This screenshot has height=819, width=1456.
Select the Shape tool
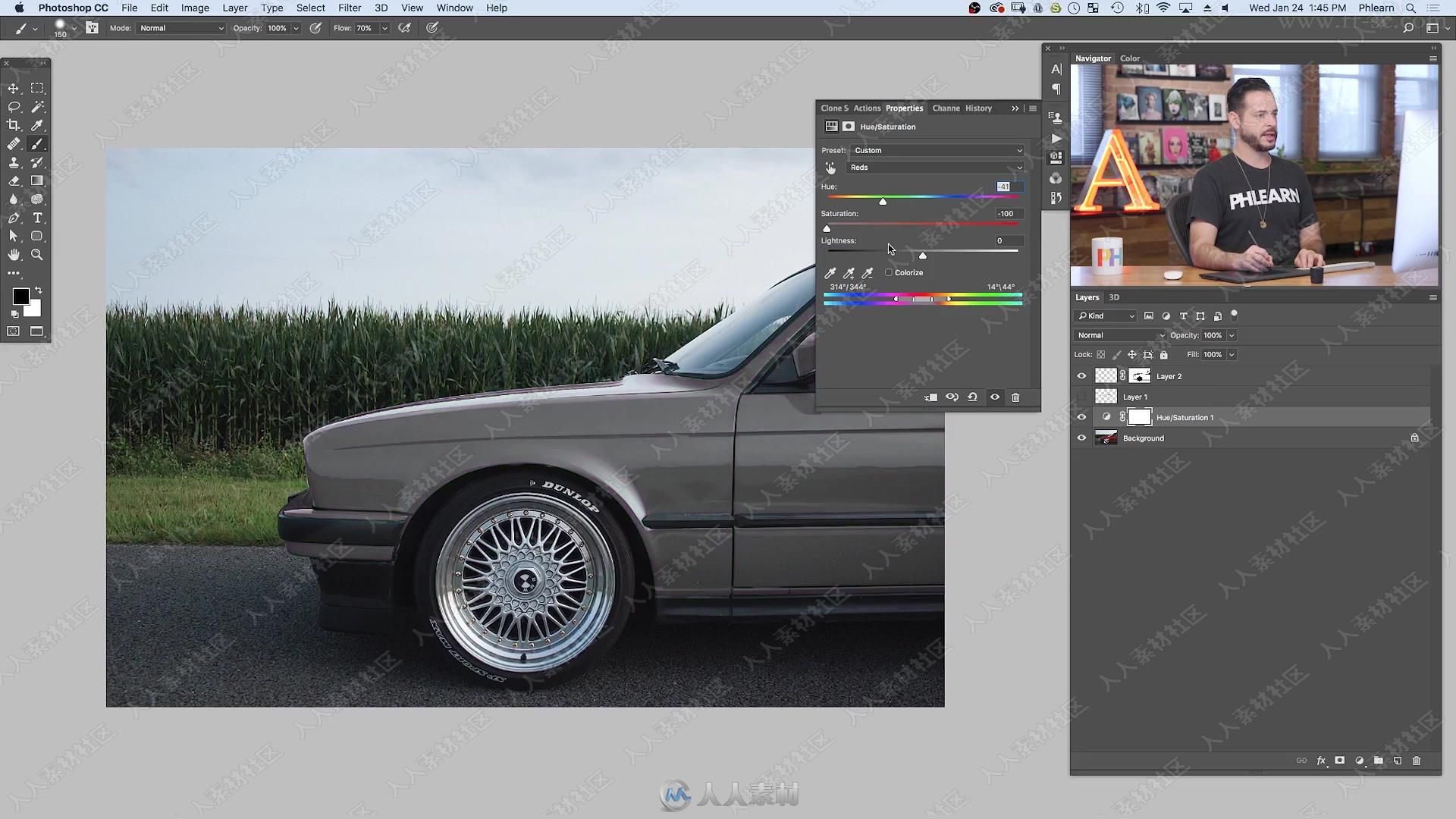click(37, 237)
